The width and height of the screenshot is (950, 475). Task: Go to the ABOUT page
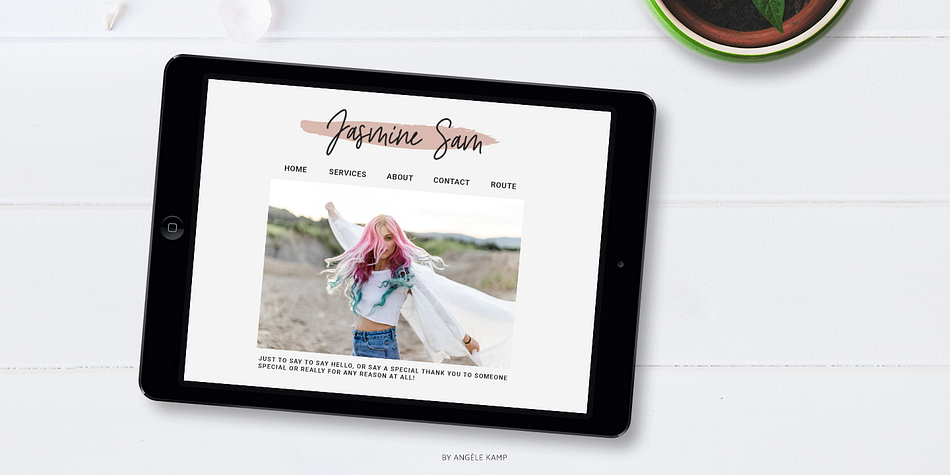tap(400, 177)
